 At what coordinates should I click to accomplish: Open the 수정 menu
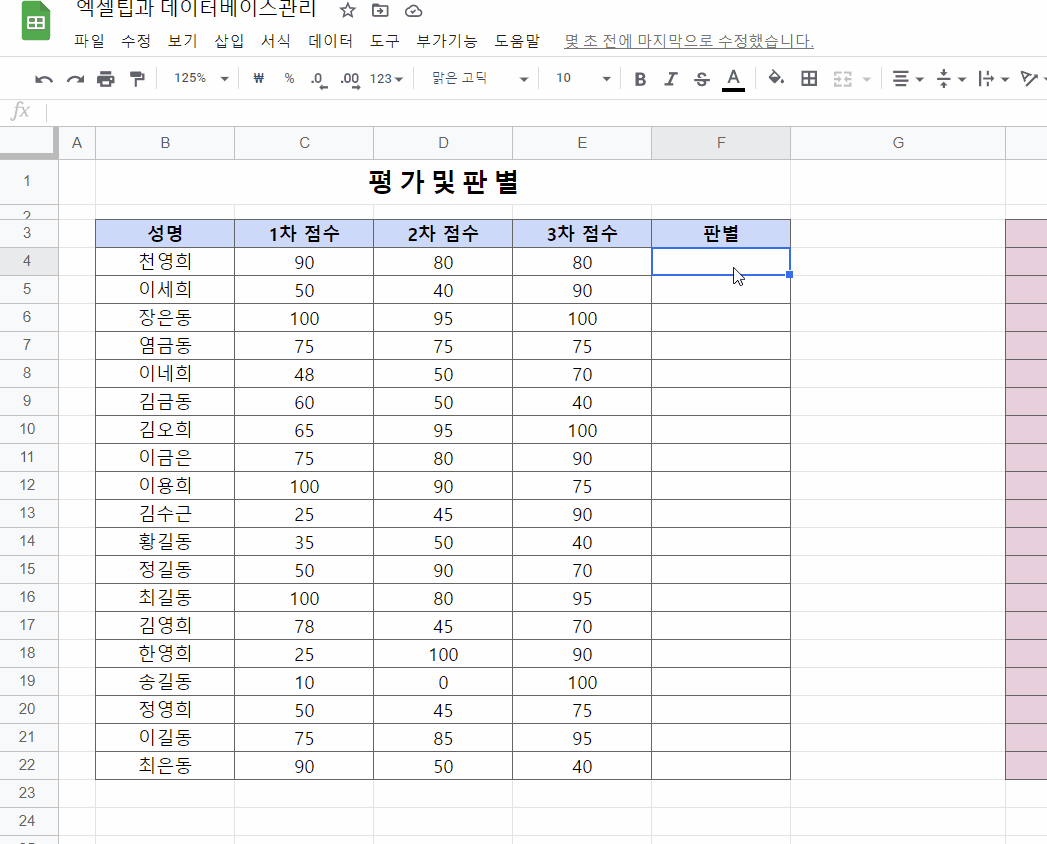[x=136, y=41]
